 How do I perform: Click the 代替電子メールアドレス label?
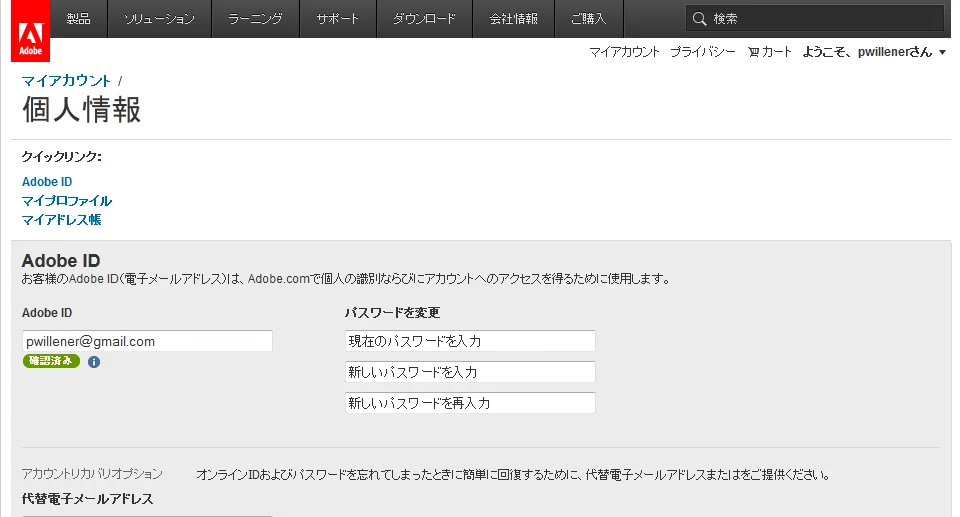click(x=88, y=499)
